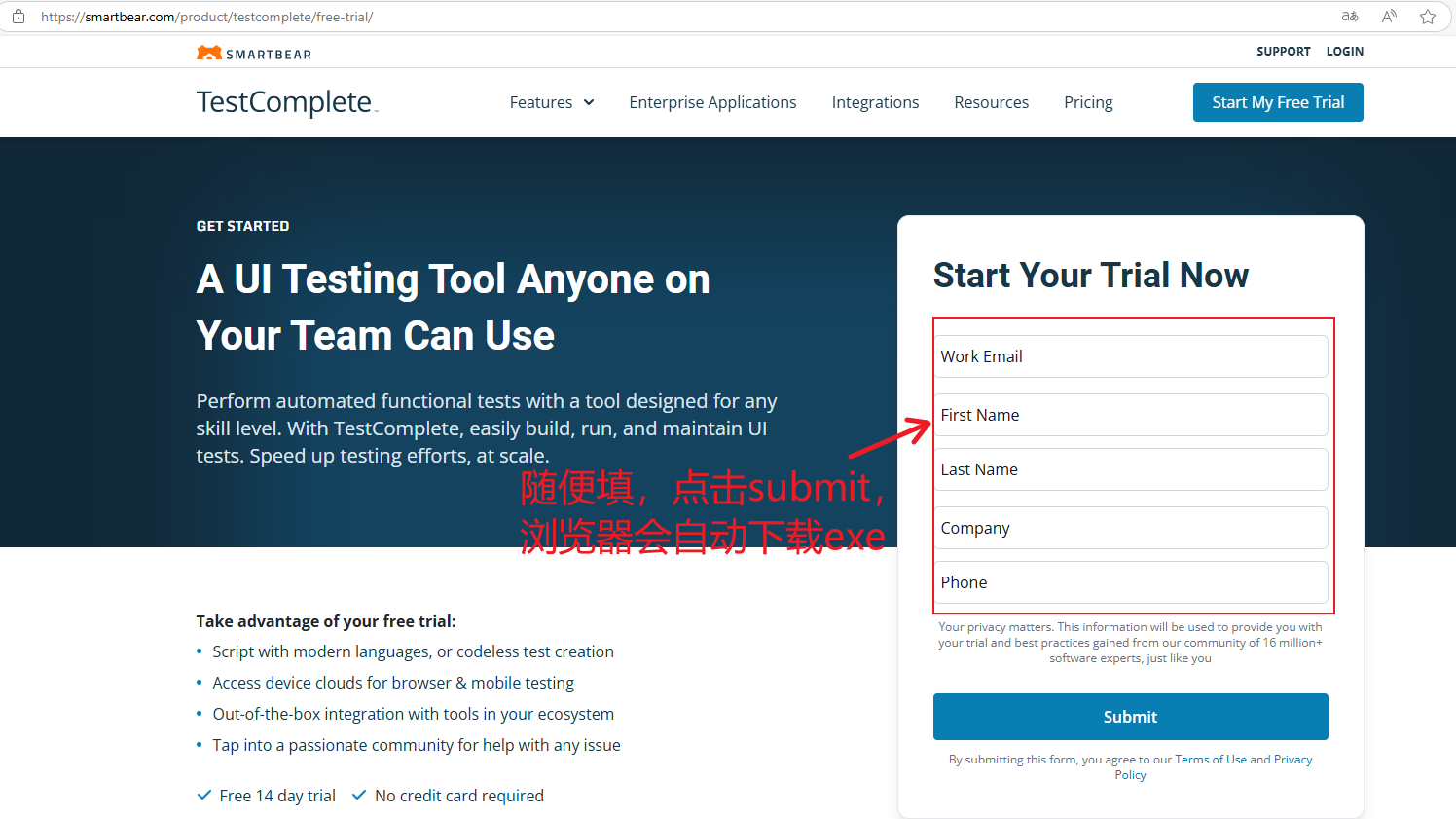Click bullet 'Script with modern languages' text
This screenshot has height=819, width=1456.
[414, 651]
